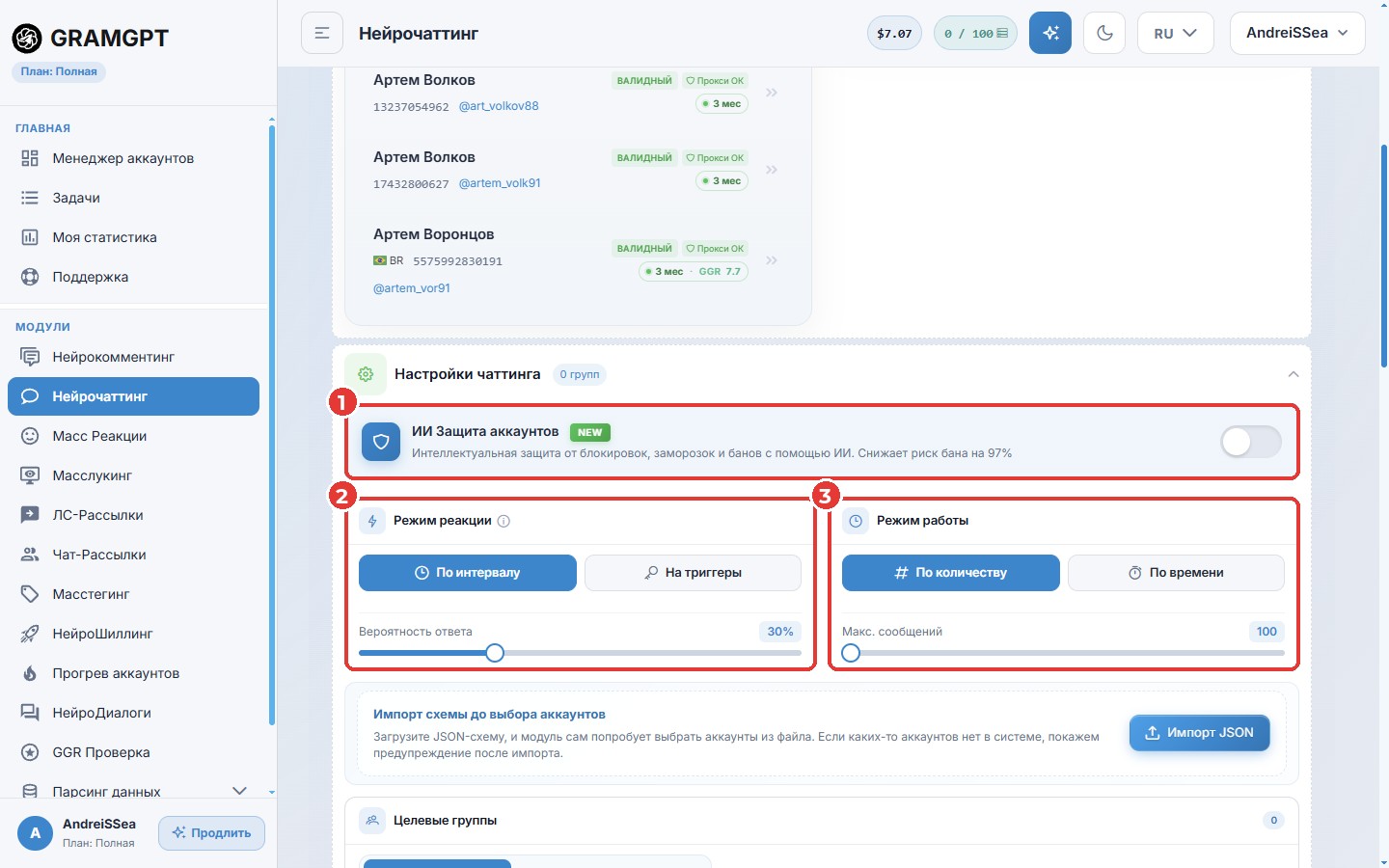The image size is (1389, 868).
Task: Select На триггеры reaction mode
Action: (693, 573)
